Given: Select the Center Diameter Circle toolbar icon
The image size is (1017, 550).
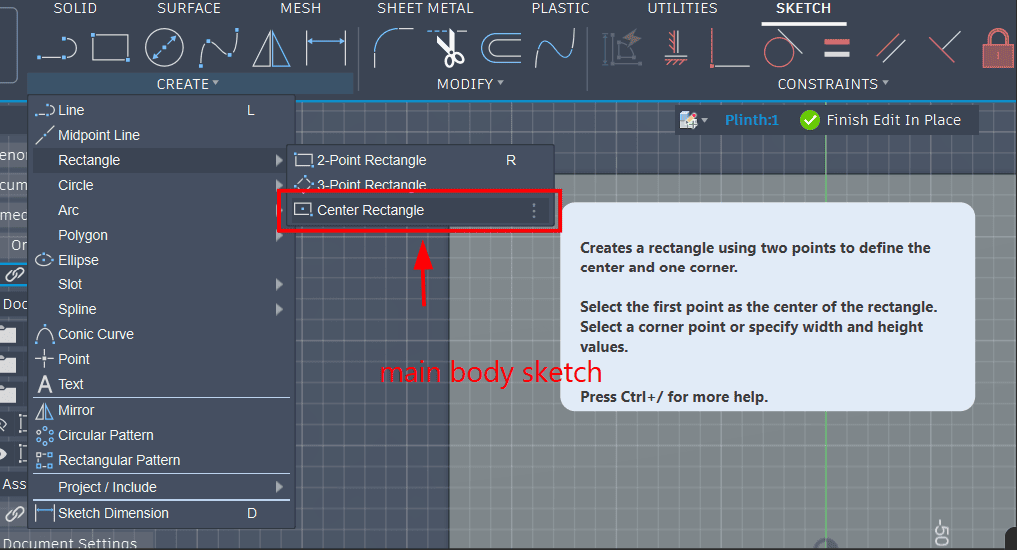Looking at the screenshot, I should click(164, 47).
